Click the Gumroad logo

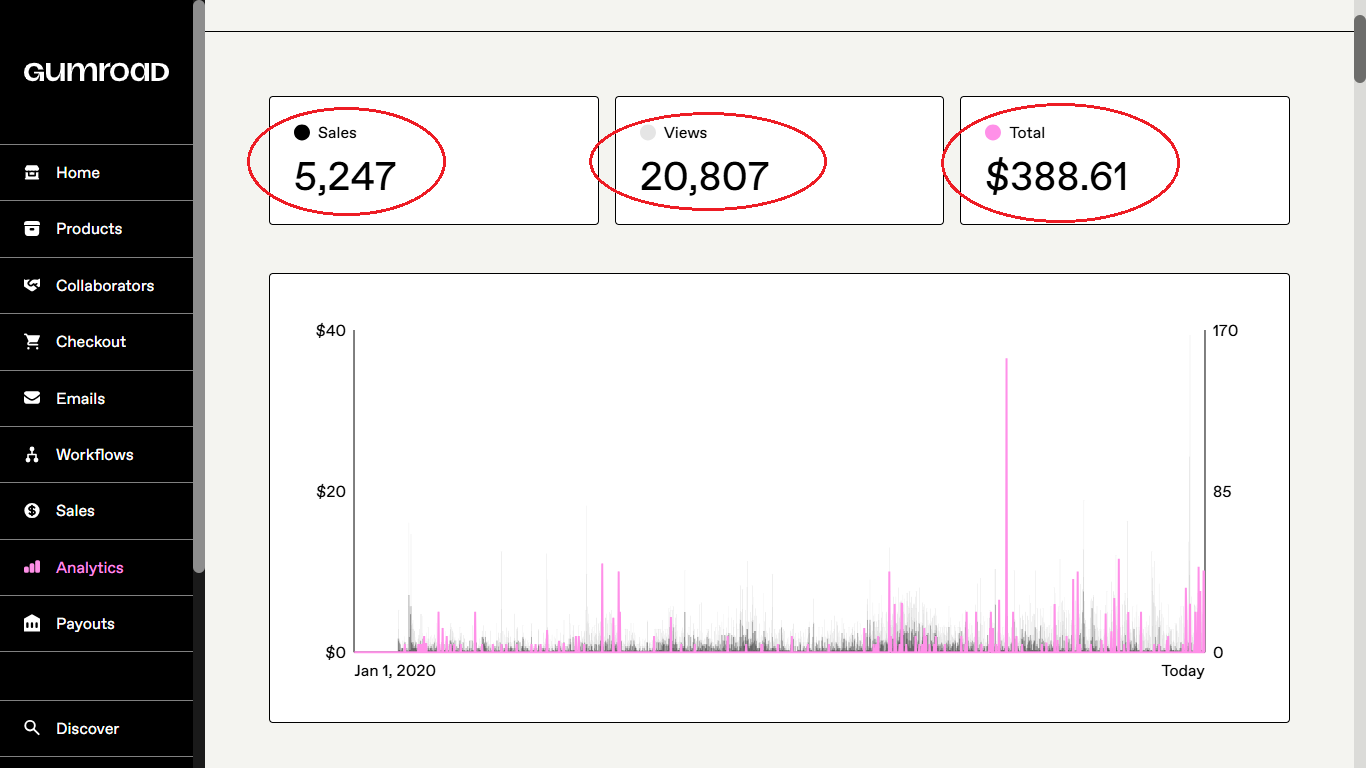click(x=97, y=72)
